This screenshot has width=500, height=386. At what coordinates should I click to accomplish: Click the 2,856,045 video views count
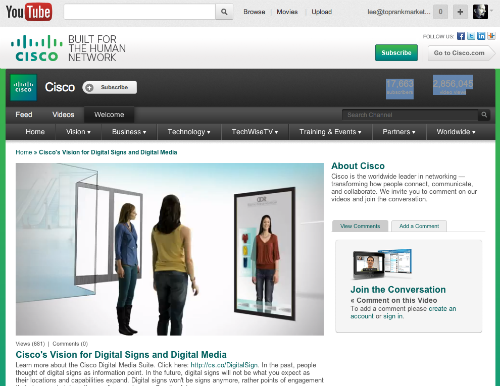(x=453, y=87)
